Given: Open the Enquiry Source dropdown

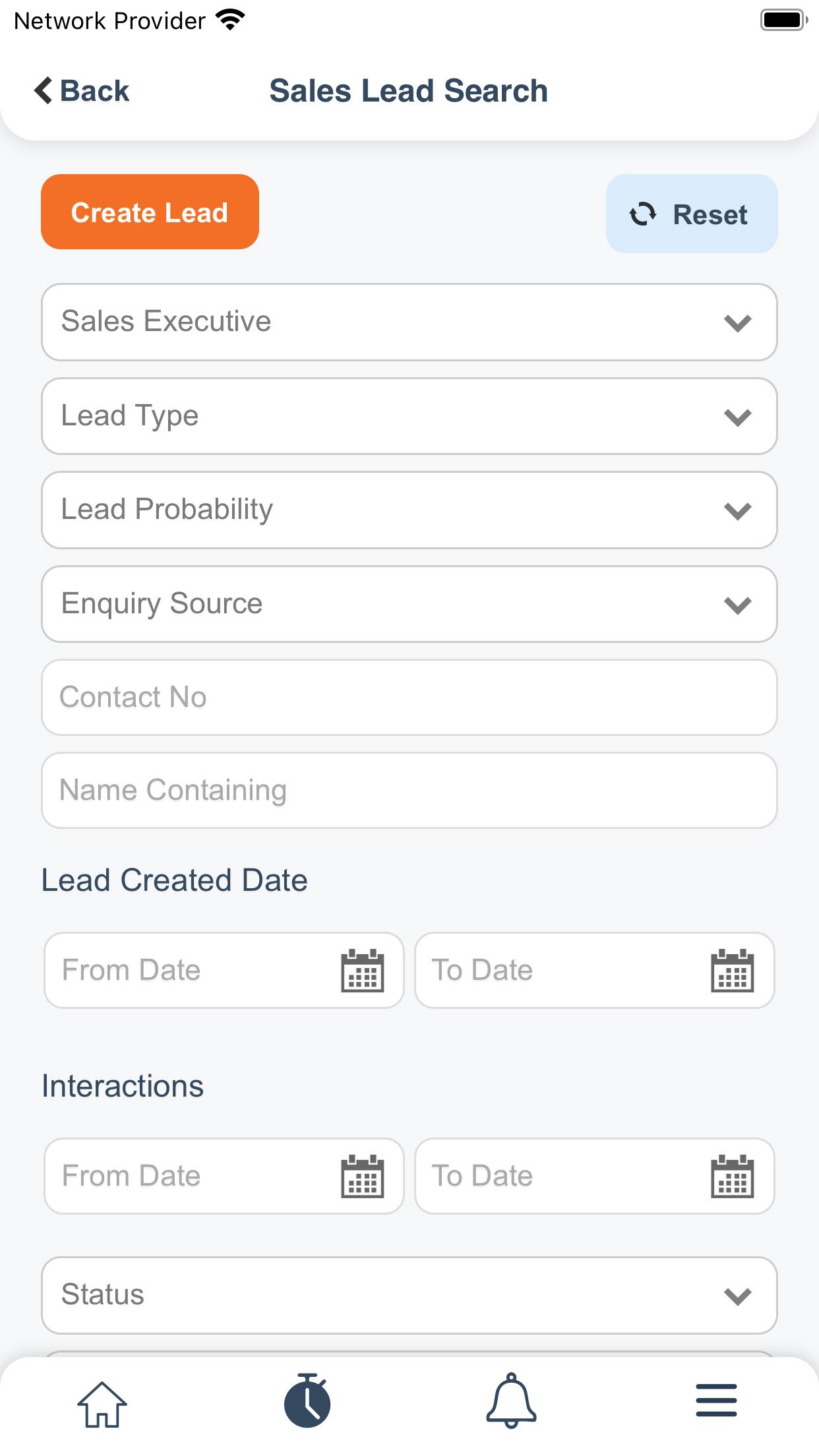Looking at the screenshot, I should click(409, 604).
